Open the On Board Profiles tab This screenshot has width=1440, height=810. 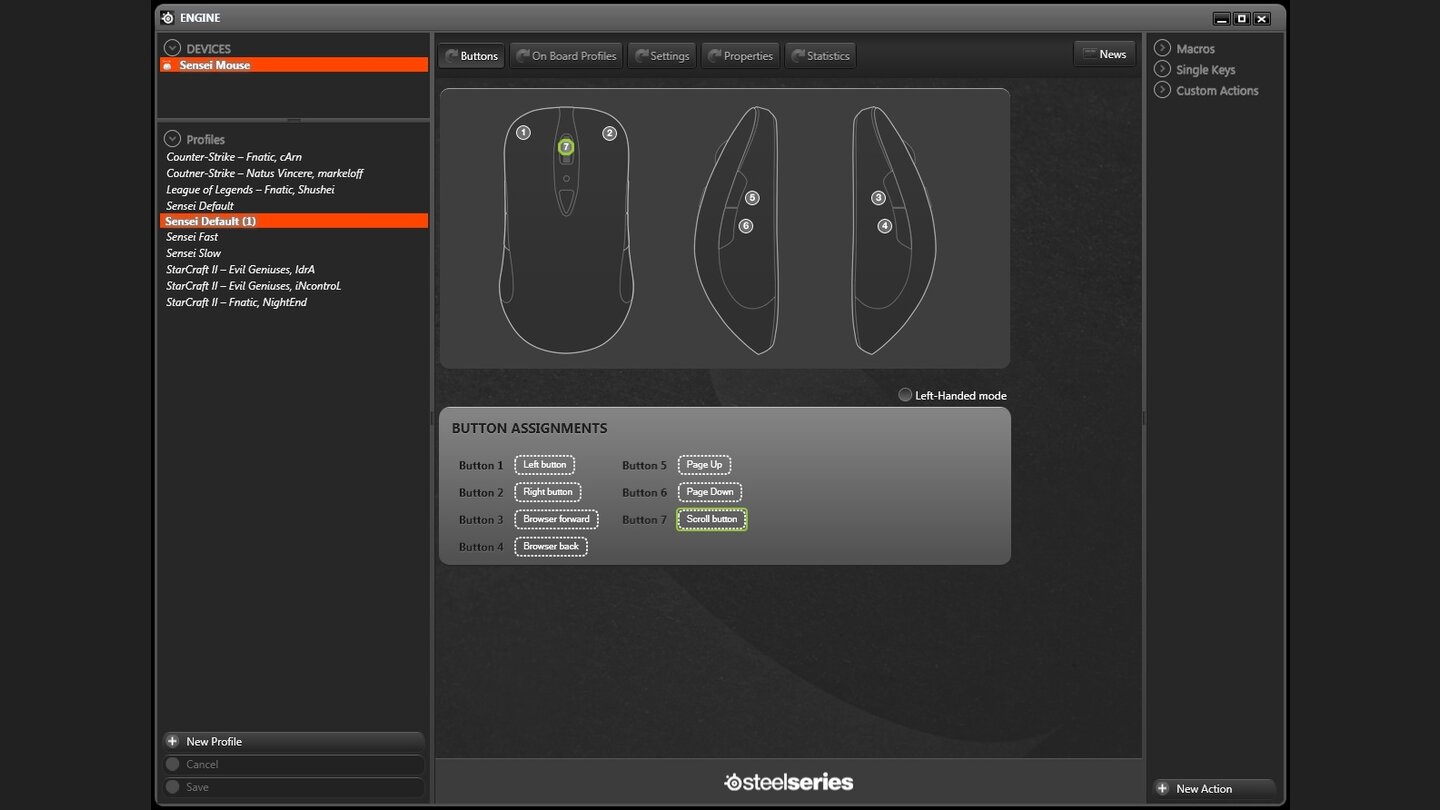(566, 56)
